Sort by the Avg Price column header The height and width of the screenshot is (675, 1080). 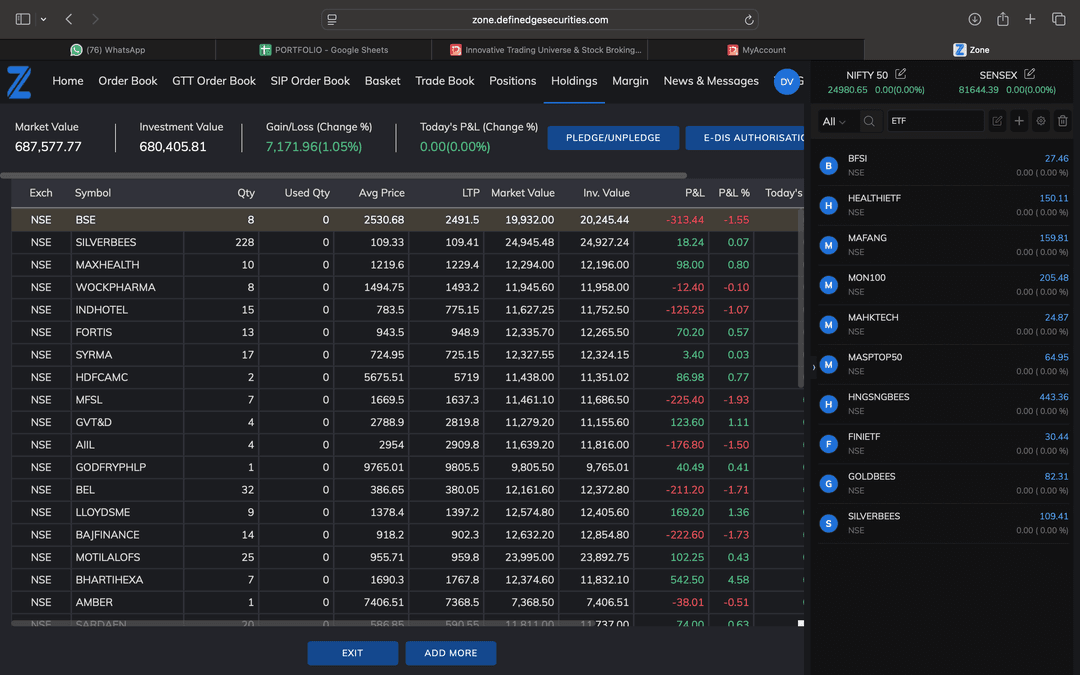click(382, 193)
